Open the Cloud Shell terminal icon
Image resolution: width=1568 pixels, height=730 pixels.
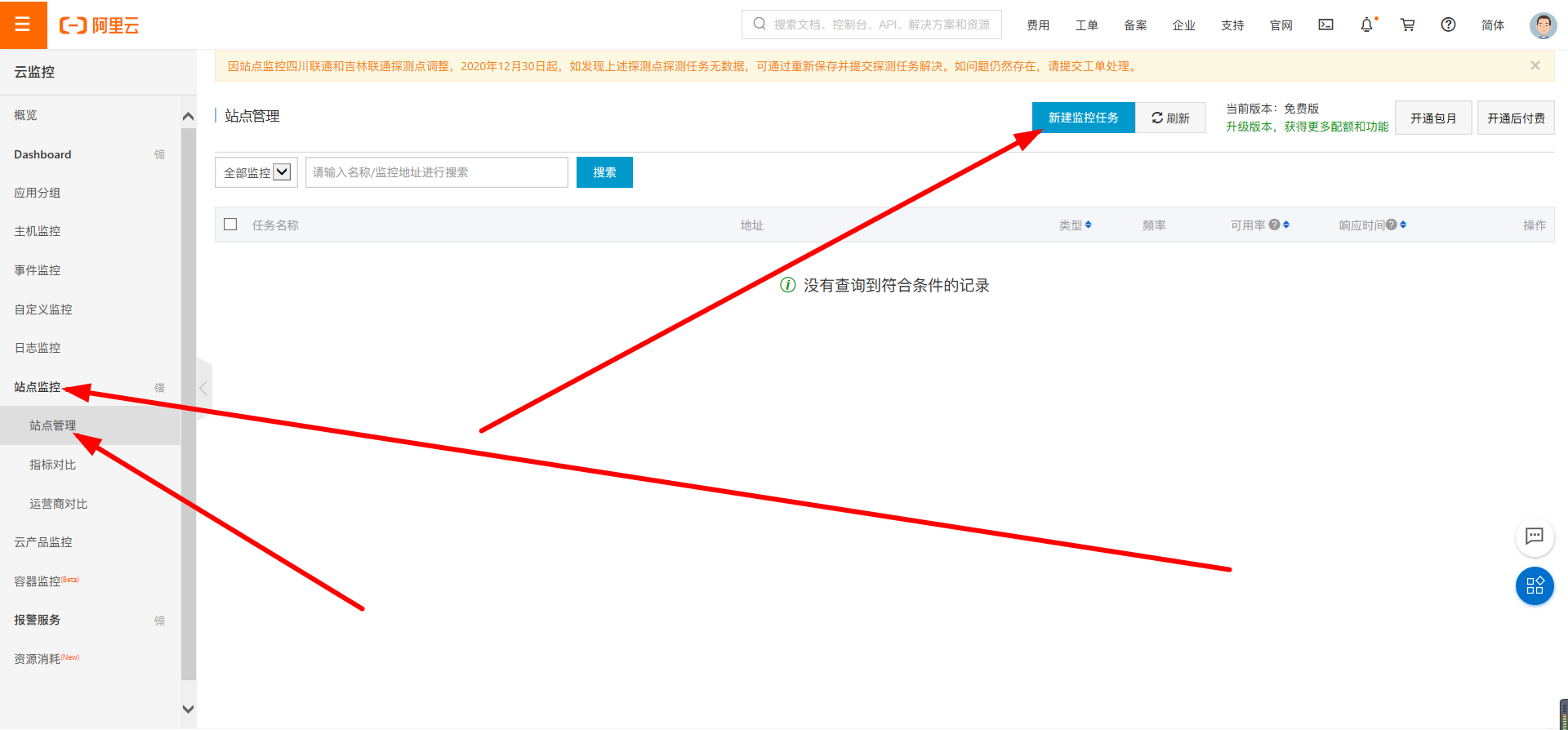click(1325, 24)
